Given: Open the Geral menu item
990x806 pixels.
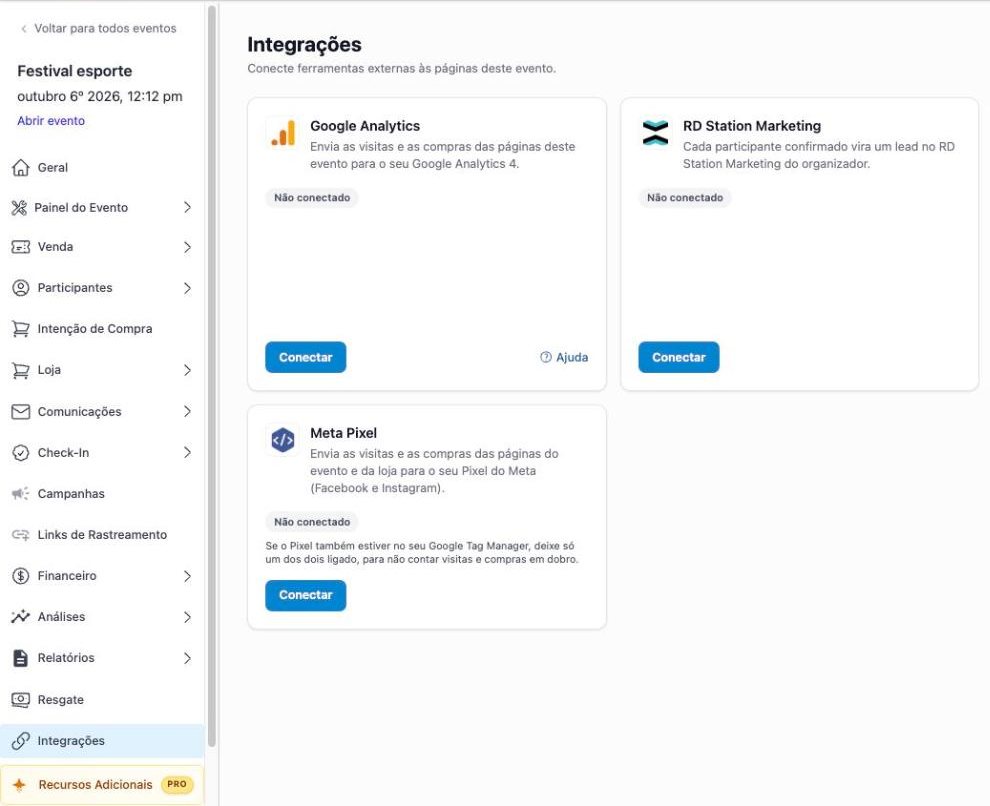Looking at the screenshot, I should pyautogui.click(x=102, y=167).
